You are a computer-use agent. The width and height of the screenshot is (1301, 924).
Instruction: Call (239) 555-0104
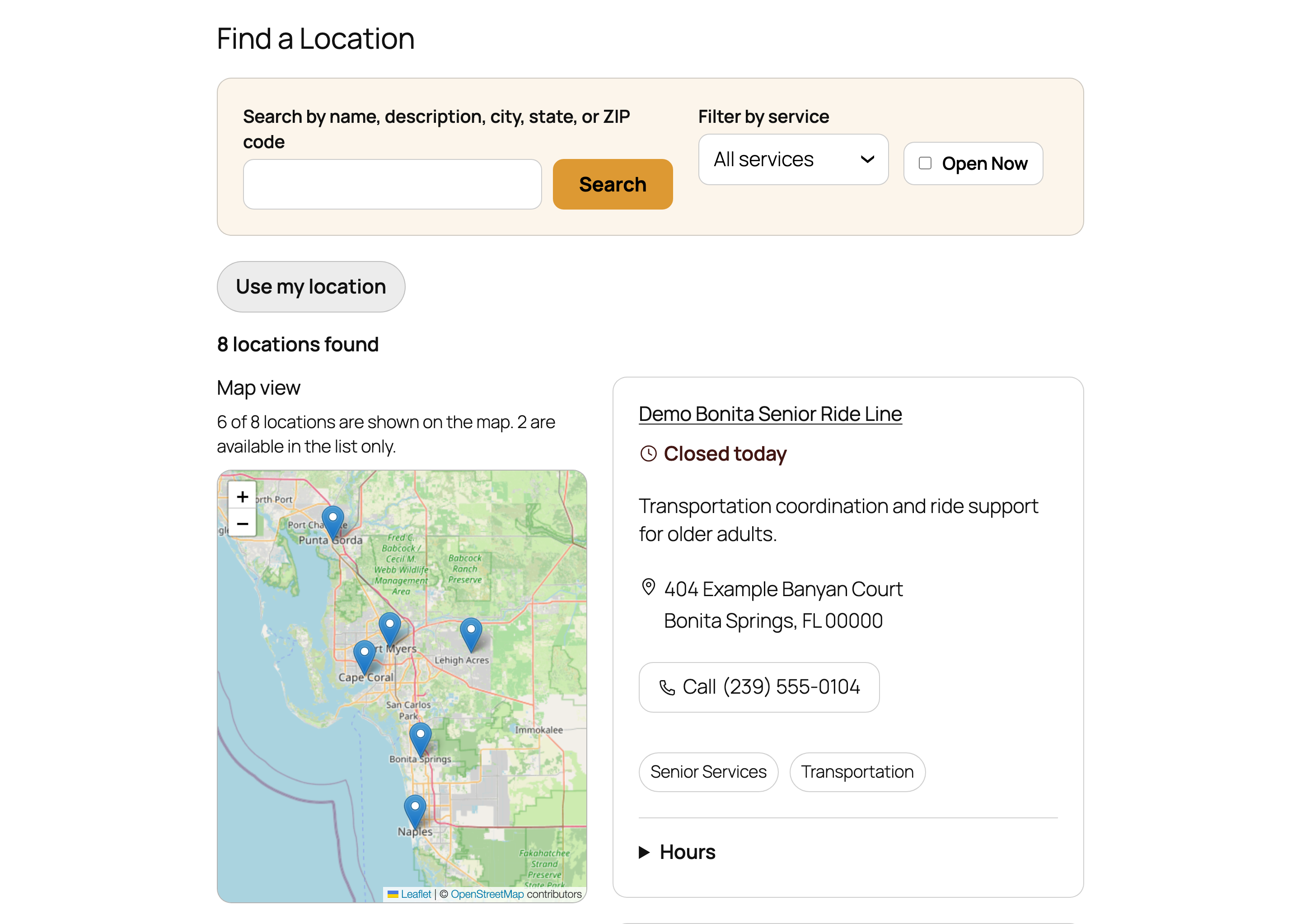758,687
